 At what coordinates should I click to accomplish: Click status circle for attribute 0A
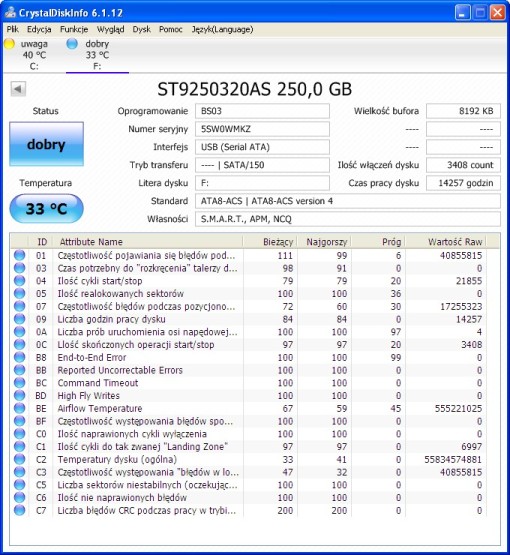pos(19,332)
